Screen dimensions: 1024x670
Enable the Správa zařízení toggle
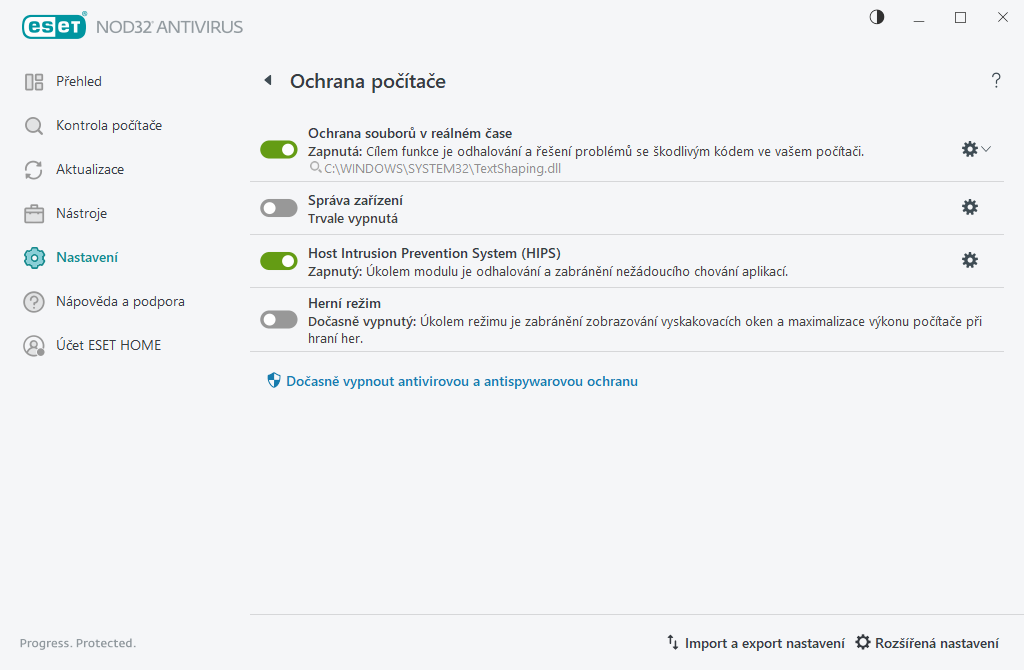[x=279, y=208]
